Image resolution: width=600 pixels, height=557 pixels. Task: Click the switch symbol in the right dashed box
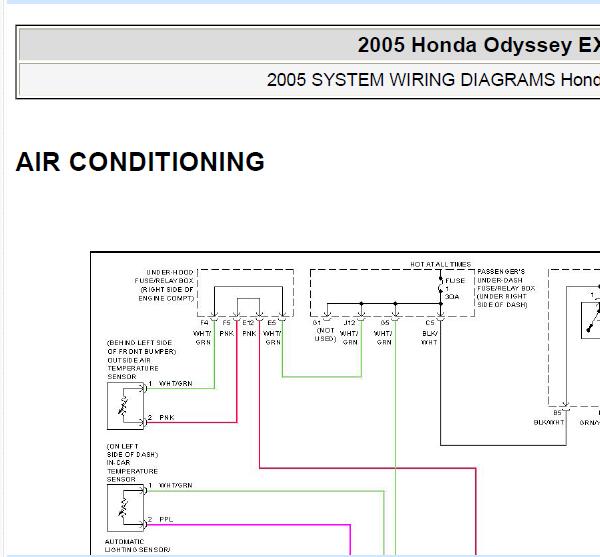(x=592, y=320)
